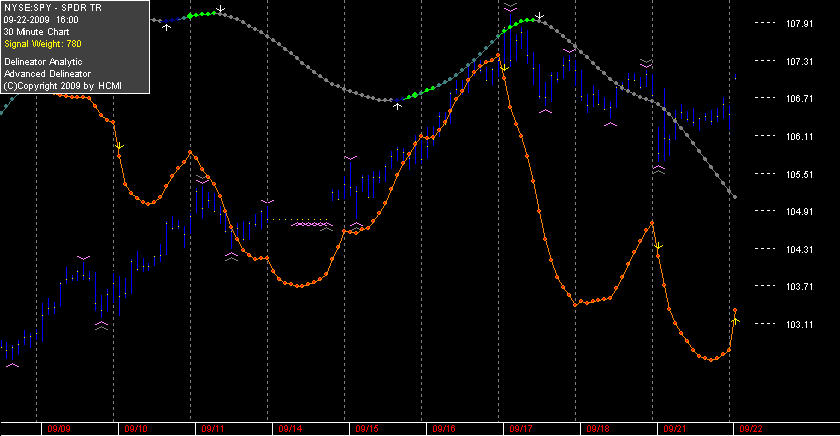The height and width of the screenshot is (436, 840).
Task: Click the 09/22 date label
Action: pyautogui.click(x=751, y=429)
